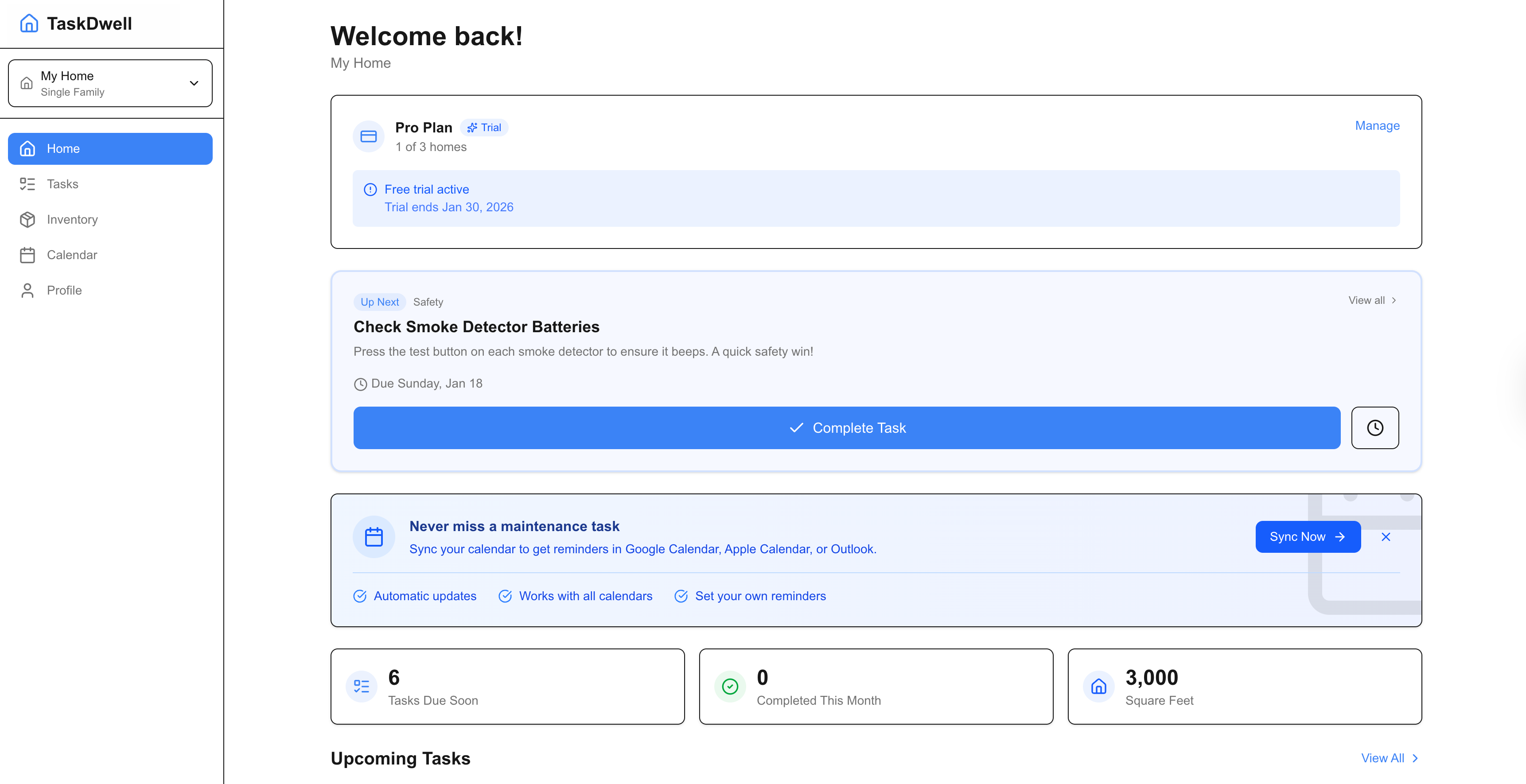Go to the Profile page
The image size is (1526, 784).
coord(65,290)
